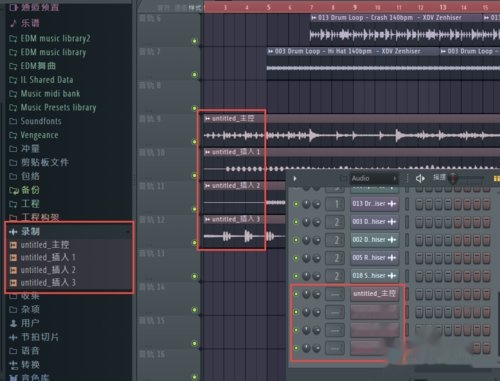The image size is (500, 381).
Task: Click the audio file icon beside untitled_插入 1
Action: tap(13, 258)
